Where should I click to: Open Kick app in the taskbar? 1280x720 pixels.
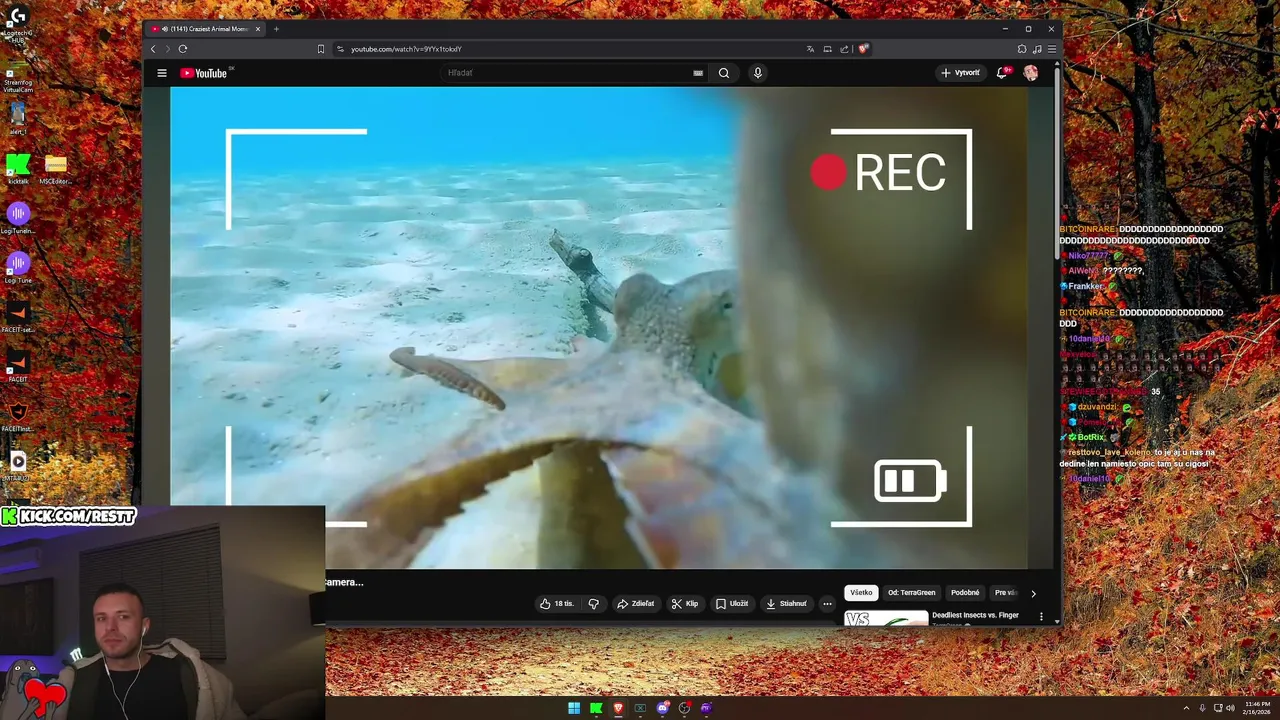pyautogui.click(x=596, y=708)
